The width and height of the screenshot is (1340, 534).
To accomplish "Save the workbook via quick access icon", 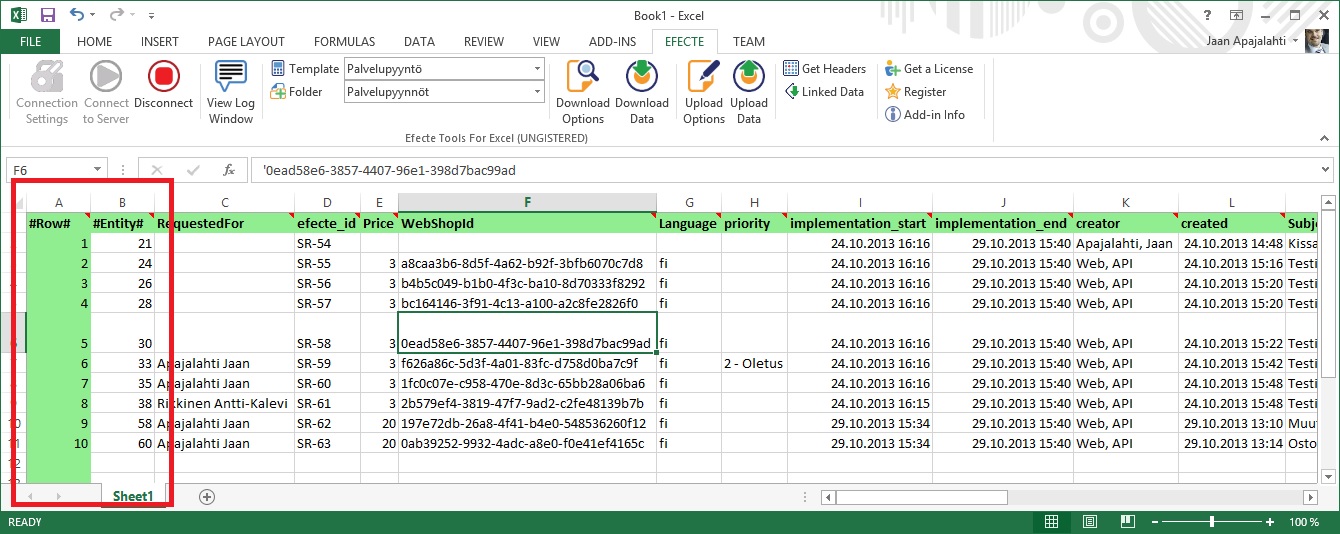I will [x=48, y=15].
